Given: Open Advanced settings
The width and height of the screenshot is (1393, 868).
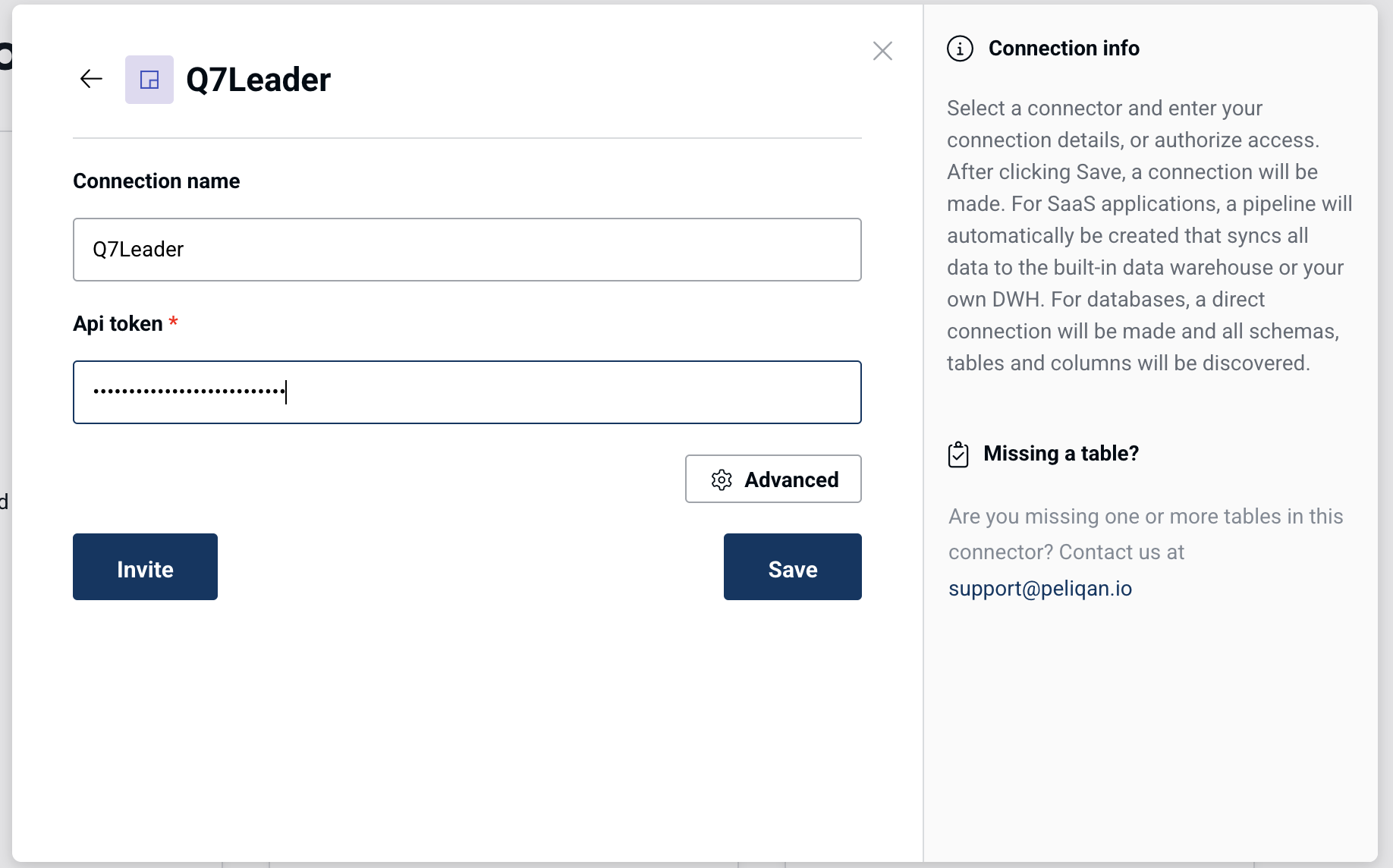Looking at the screenshot, I should [773, 479].
